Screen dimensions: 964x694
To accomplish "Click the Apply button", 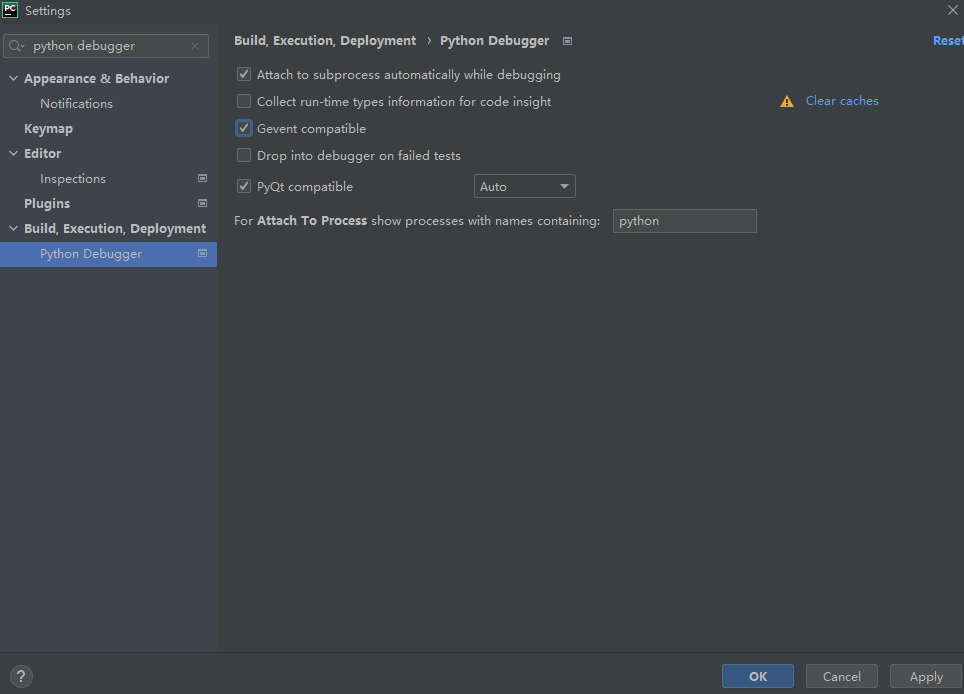I will [926, 676].
